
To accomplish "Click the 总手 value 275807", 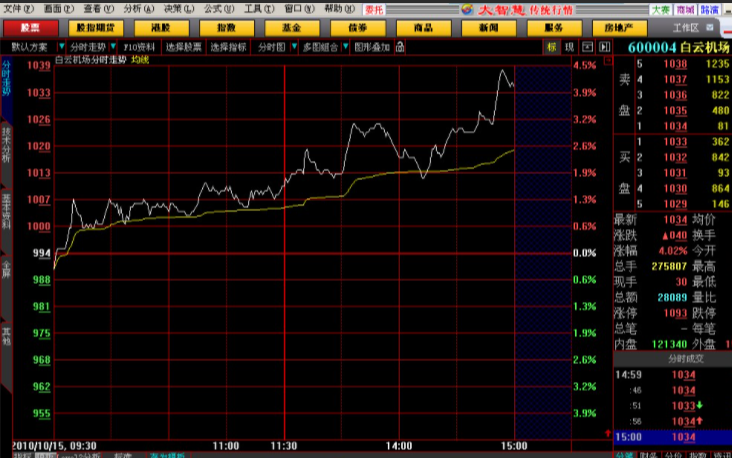I will [x=669, y=266].
